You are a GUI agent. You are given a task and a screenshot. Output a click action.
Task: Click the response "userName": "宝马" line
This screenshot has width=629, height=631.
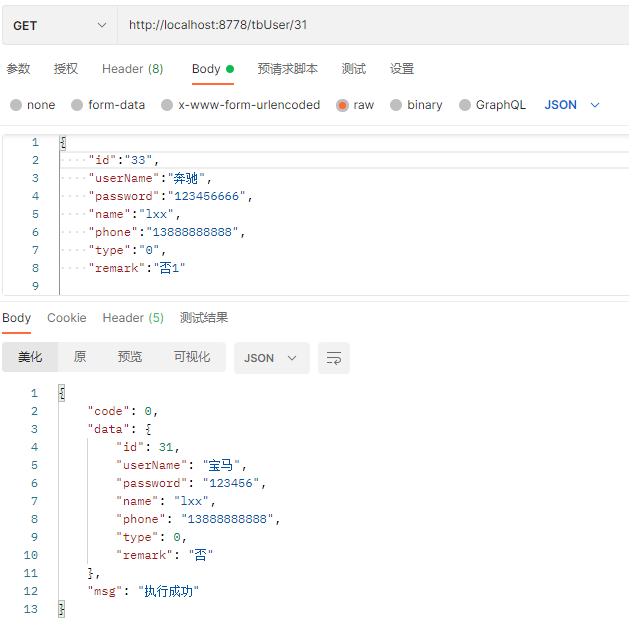pyautogui.click(x=181, y=465)
